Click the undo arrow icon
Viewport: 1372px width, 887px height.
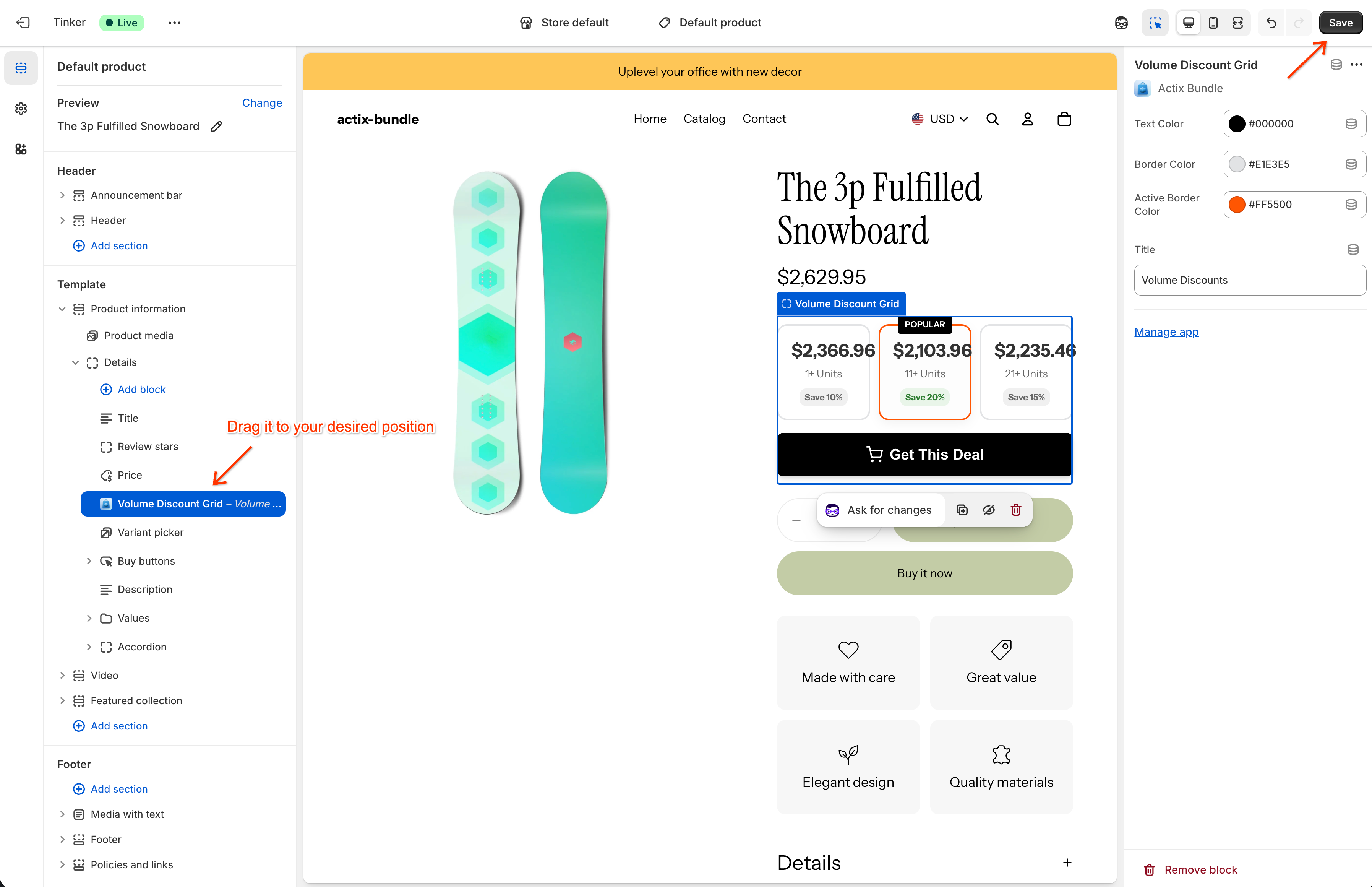pyautogui.click(x=1271, y=23)
